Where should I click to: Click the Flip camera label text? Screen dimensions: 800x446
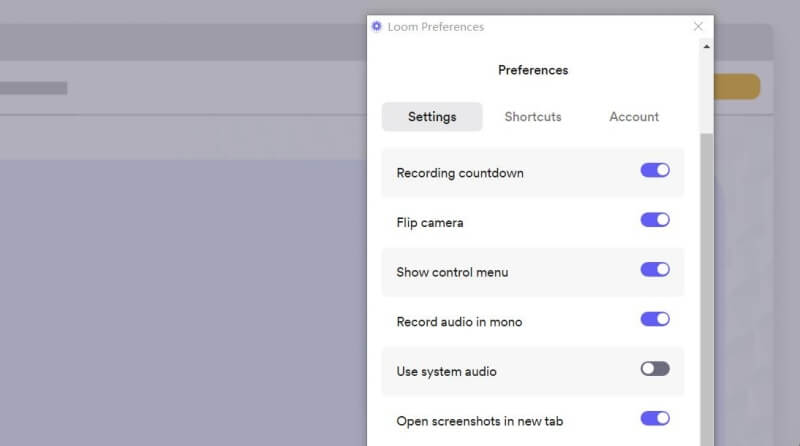pyautogui.click(x=430, y=222)
